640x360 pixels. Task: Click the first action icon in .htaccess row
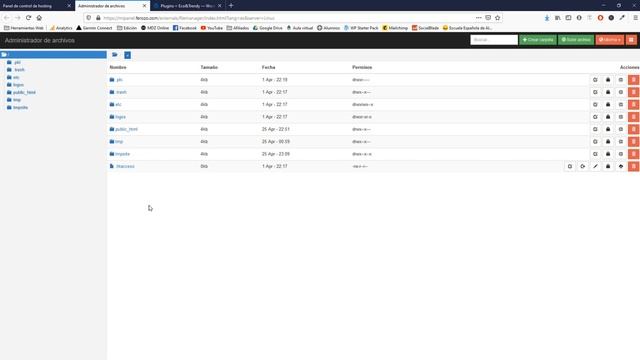(x=570, y=167)
